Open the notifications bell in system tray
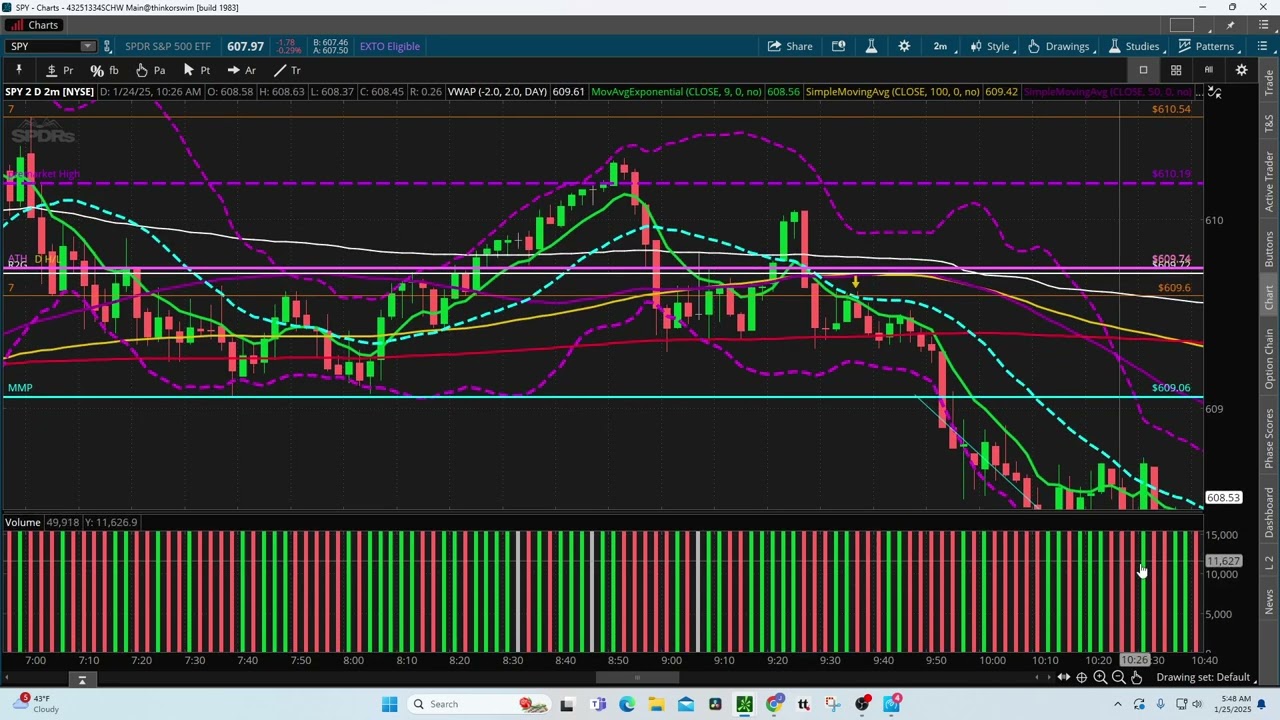 (x=1262, y=704)
